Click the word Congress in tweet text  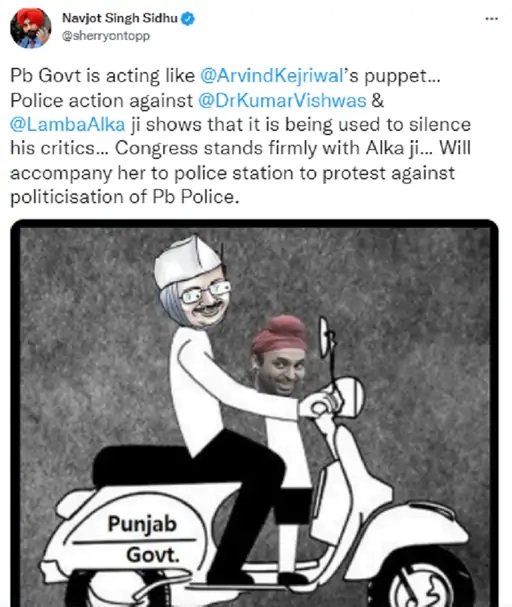point(157,148)
